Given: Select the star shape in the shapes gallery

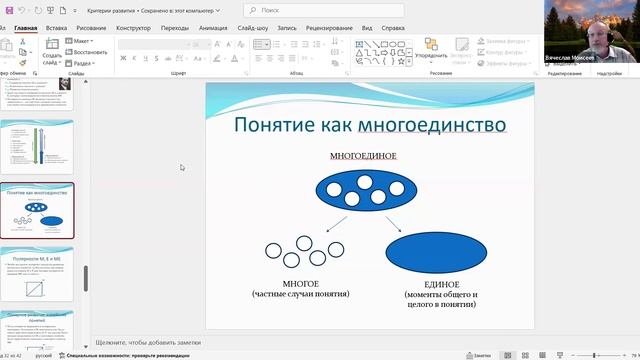Looking at the screenshot, I should point(401,62).
